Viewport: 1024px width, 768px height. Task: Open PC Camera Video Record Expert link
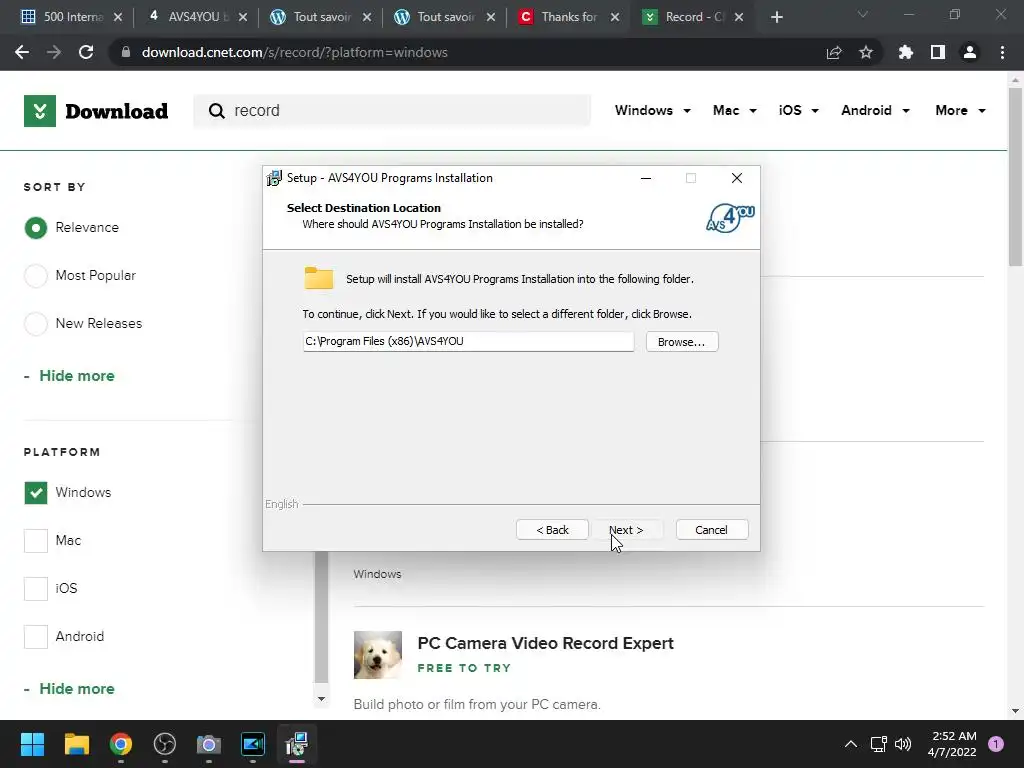coord(545,643)
